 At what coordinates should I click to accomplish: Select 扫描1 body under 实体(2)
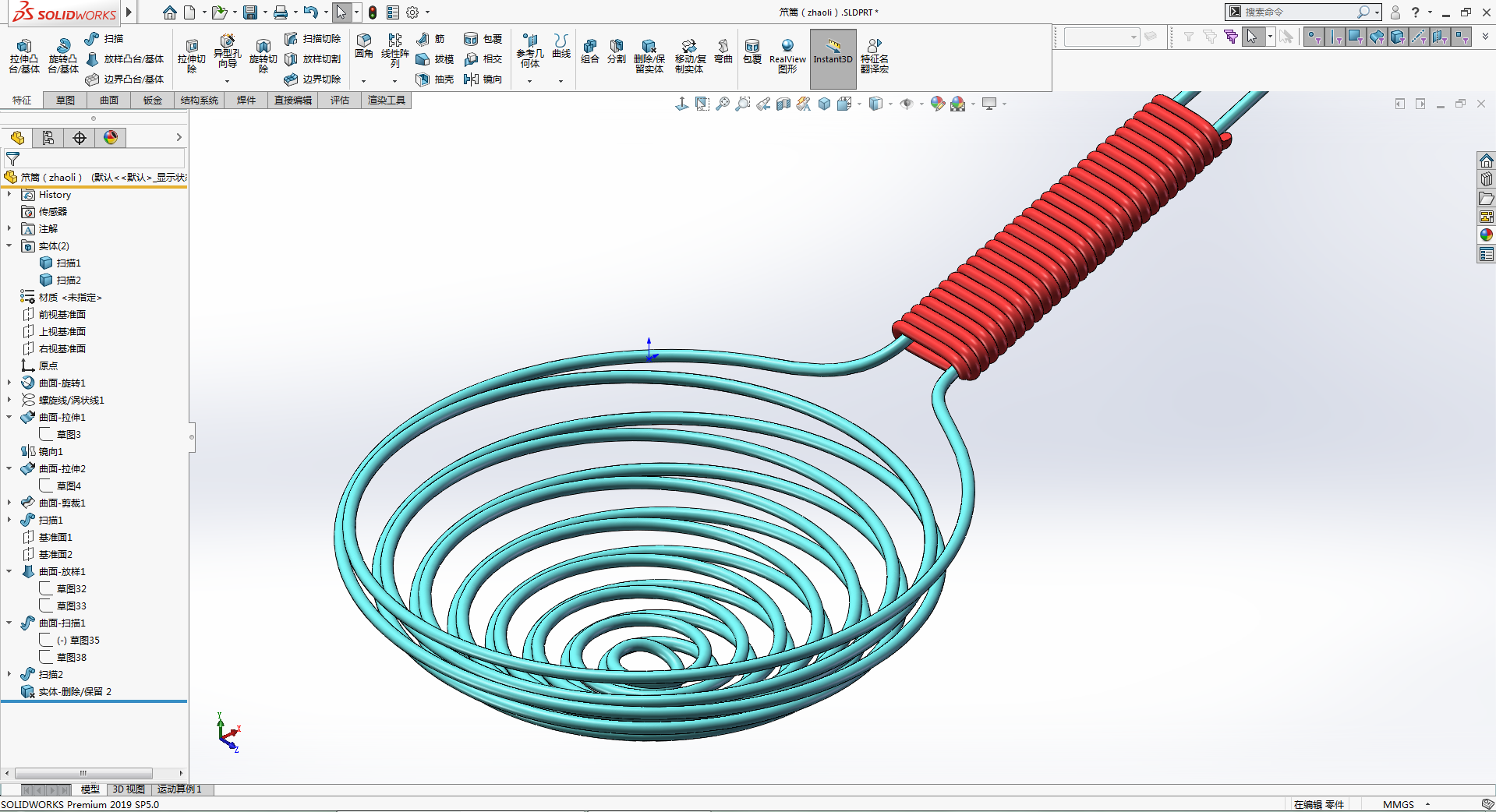[x=61, y=263]
